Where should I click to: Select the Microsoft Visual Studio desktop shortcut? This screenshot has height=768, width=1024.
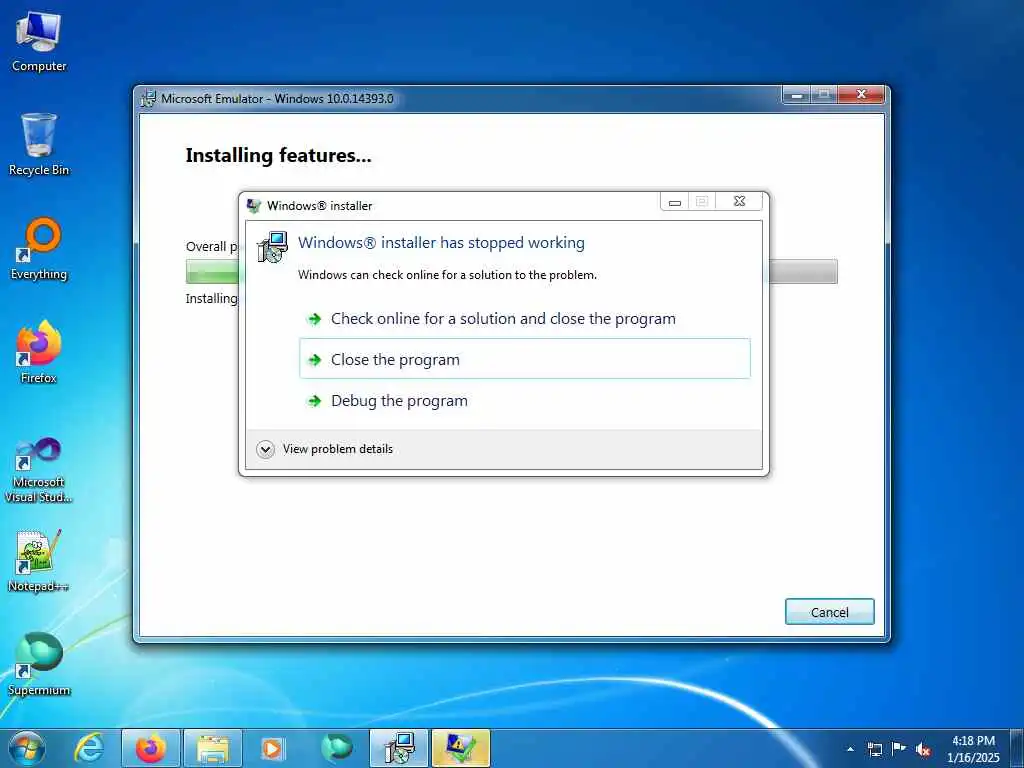click(x=39, y=470)
